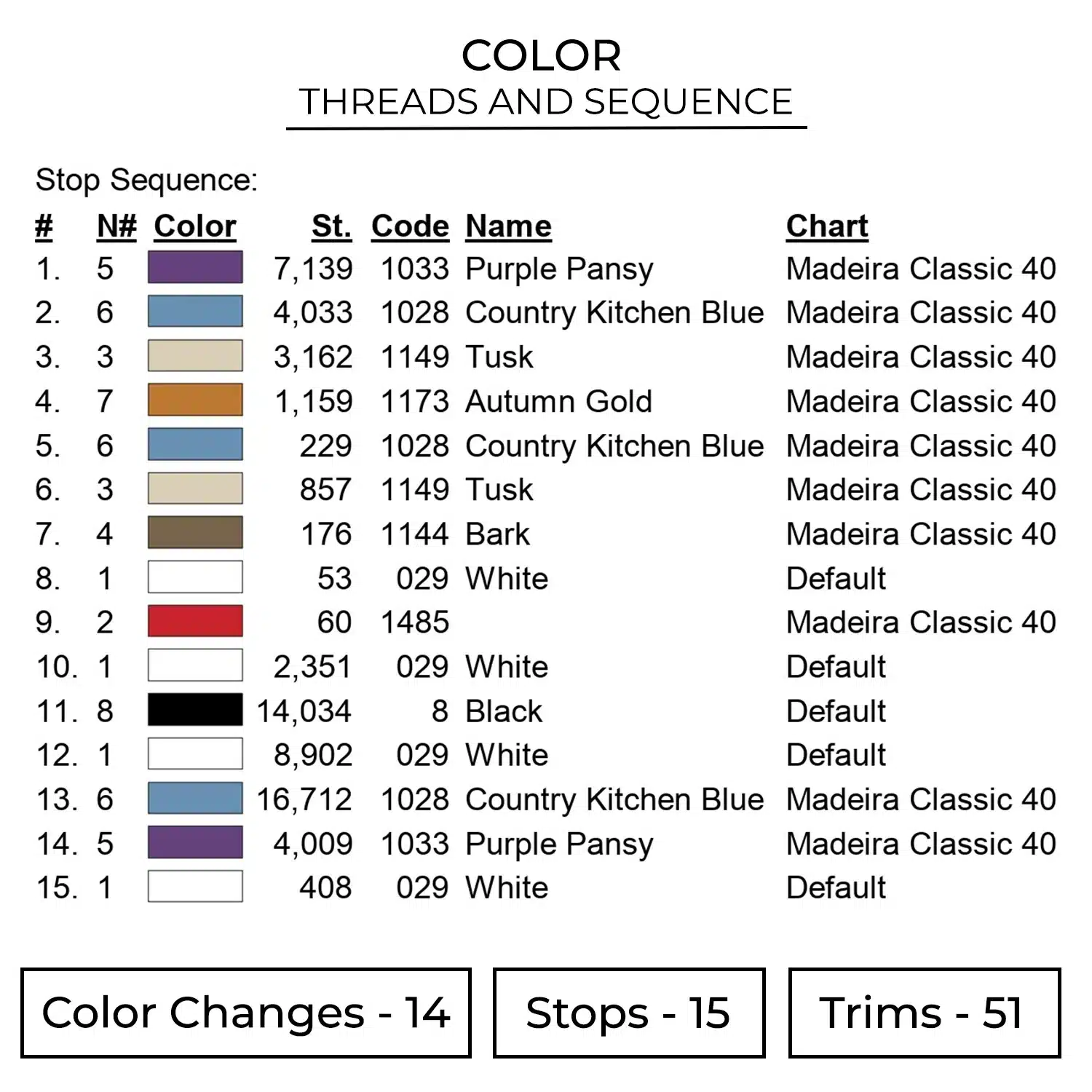Click the Color Changes - 14 box
This screenshot has width=1092, height=1092.
tap(246, 1013)
